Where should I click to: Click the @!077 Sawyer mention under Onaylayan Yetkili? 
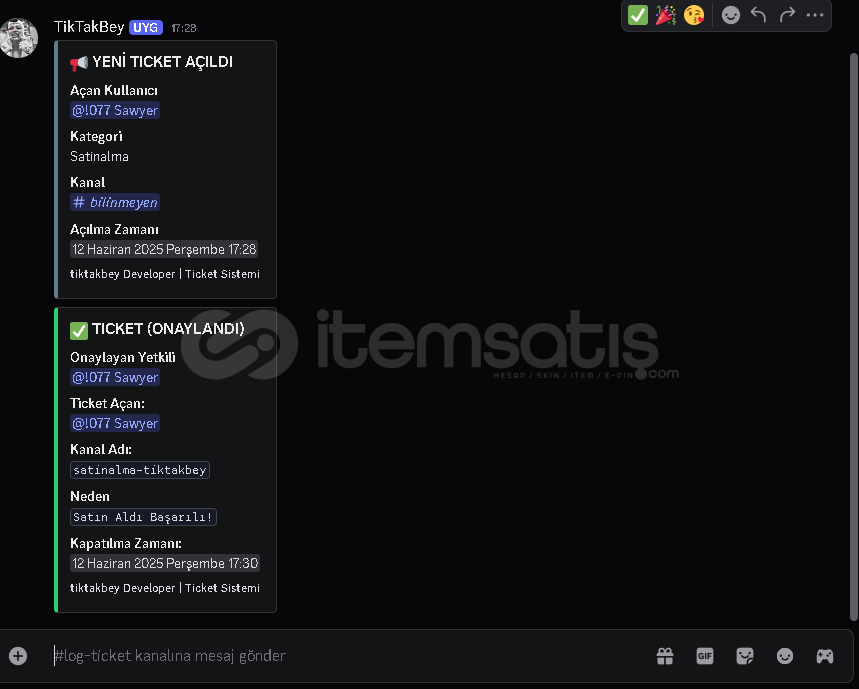(115, 377)
